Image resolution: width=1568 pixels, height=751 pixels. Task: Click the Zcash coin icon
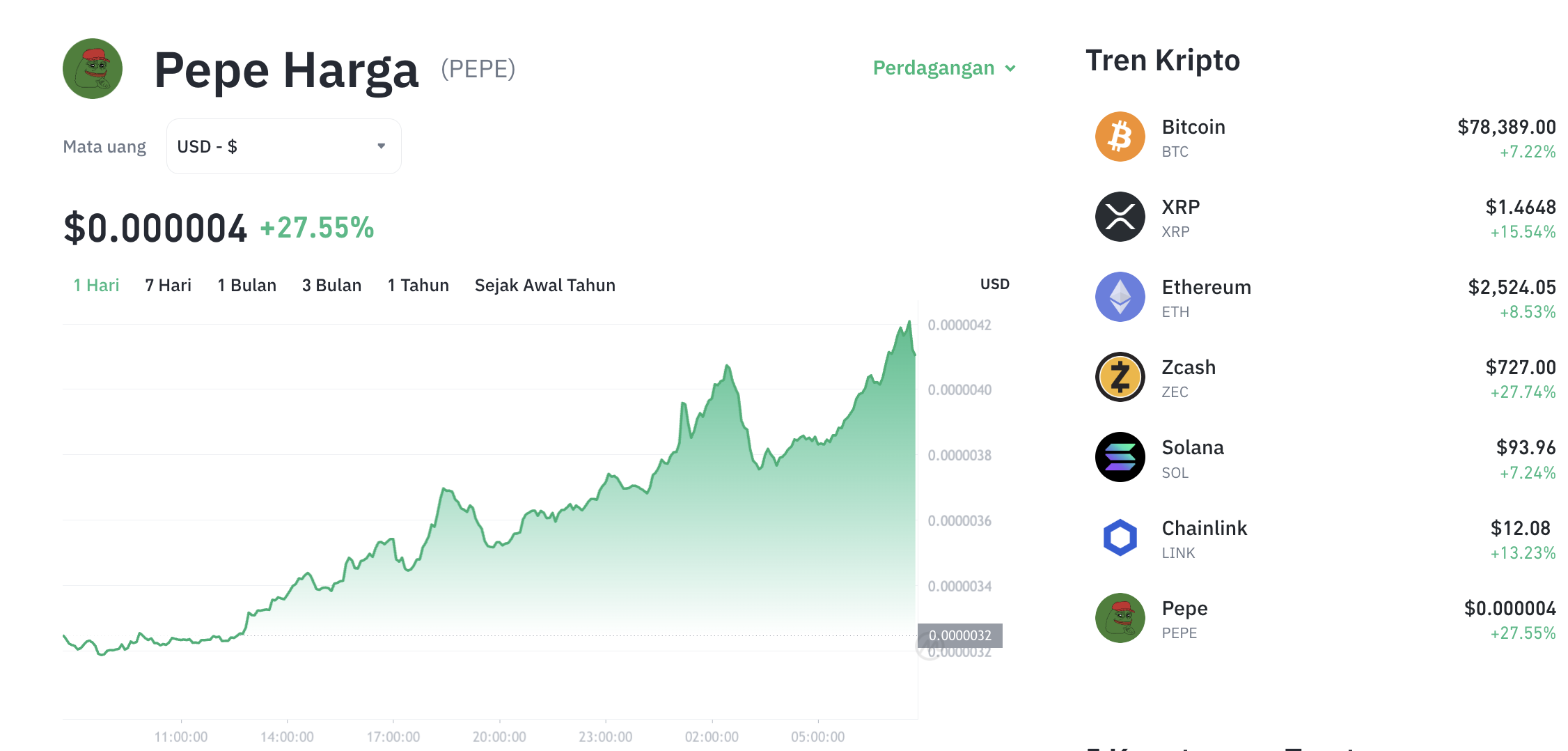pyautogui.click(x=1120, y=377)
